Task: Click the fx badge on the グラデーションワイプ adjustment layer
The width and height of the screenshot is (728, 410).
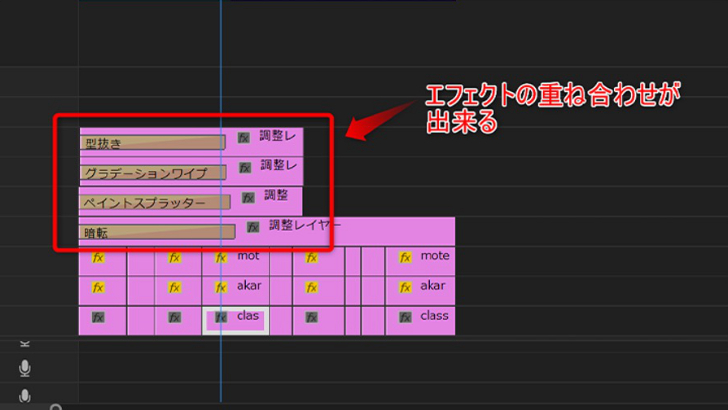Action: click(245, 168)
